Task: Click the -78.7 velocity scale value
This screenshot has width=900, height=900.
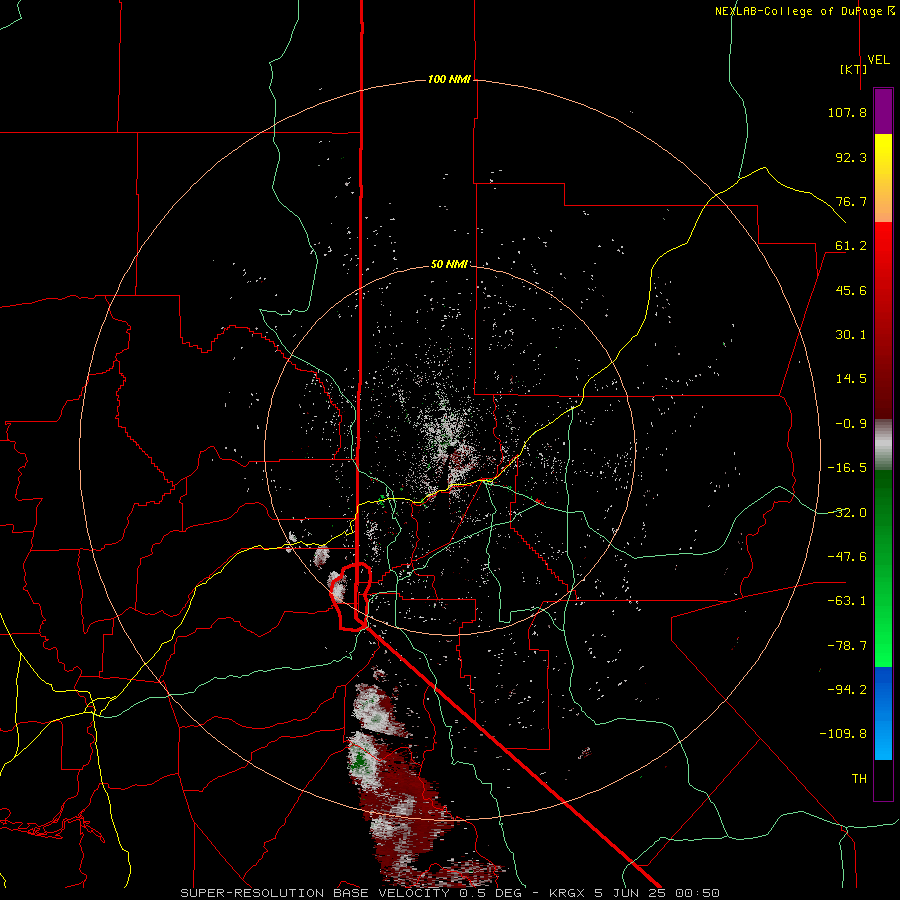Action: coord(847,646)
